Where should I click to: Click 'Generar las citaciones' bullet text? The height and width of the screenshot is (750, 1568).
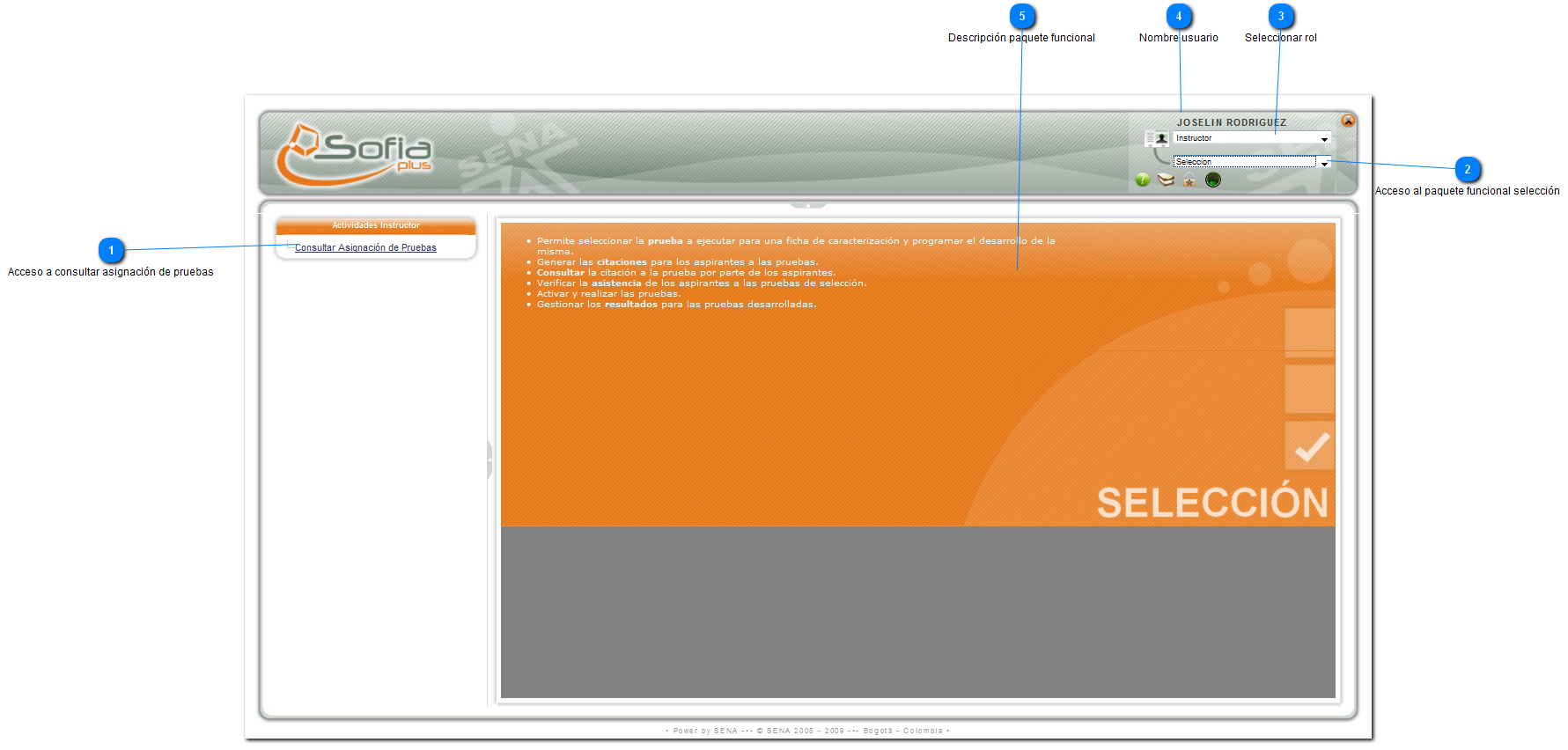point(677,262)
